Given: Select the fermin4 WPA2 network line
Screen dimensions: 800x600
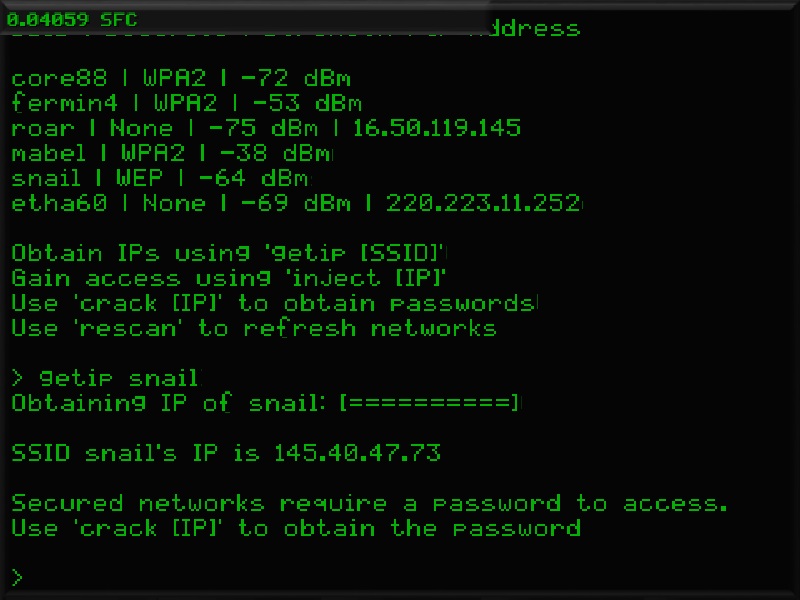Looking at the screenshot, I should tap(187, 104).
